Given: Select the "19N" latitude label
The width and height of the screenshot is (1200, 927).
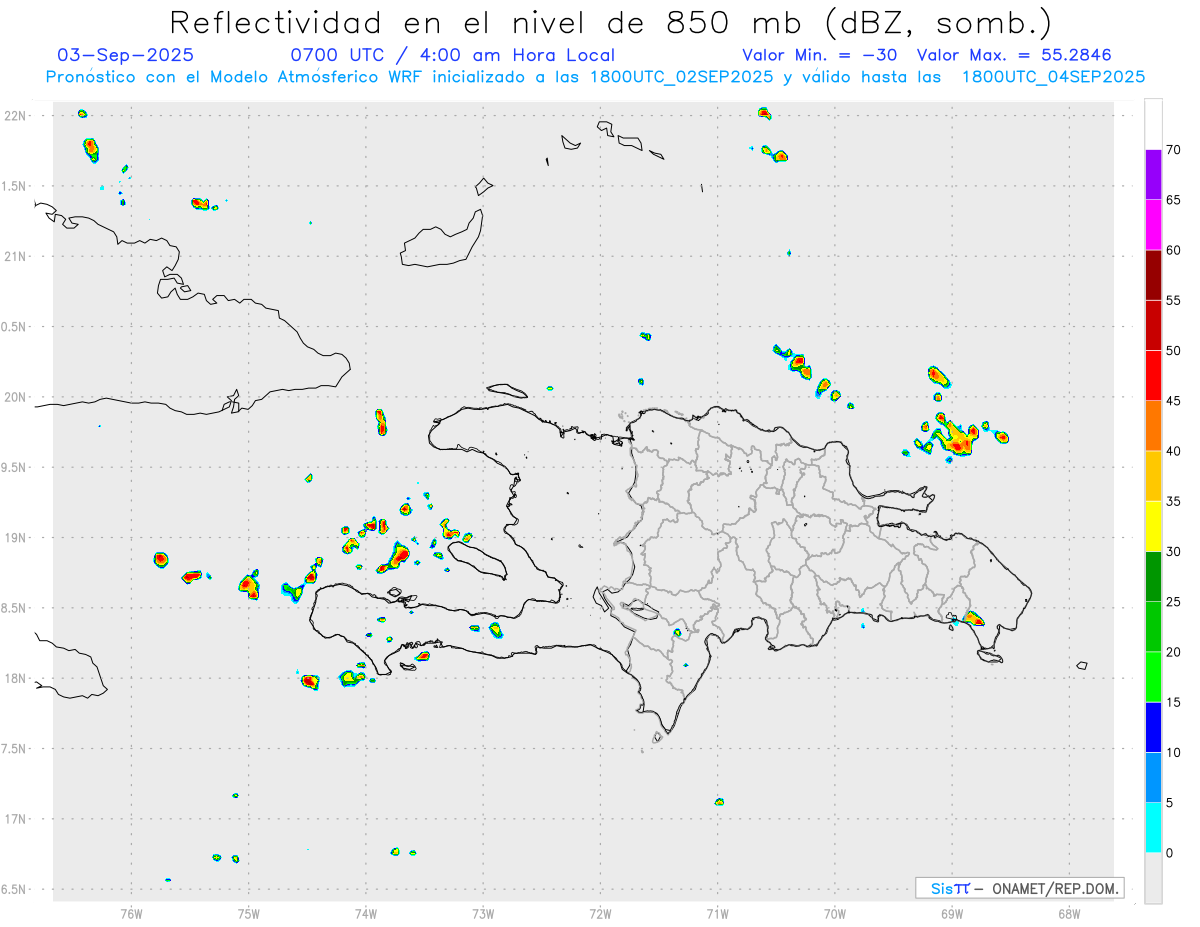Looking at the screenshot, I should (x=17, y=537).
